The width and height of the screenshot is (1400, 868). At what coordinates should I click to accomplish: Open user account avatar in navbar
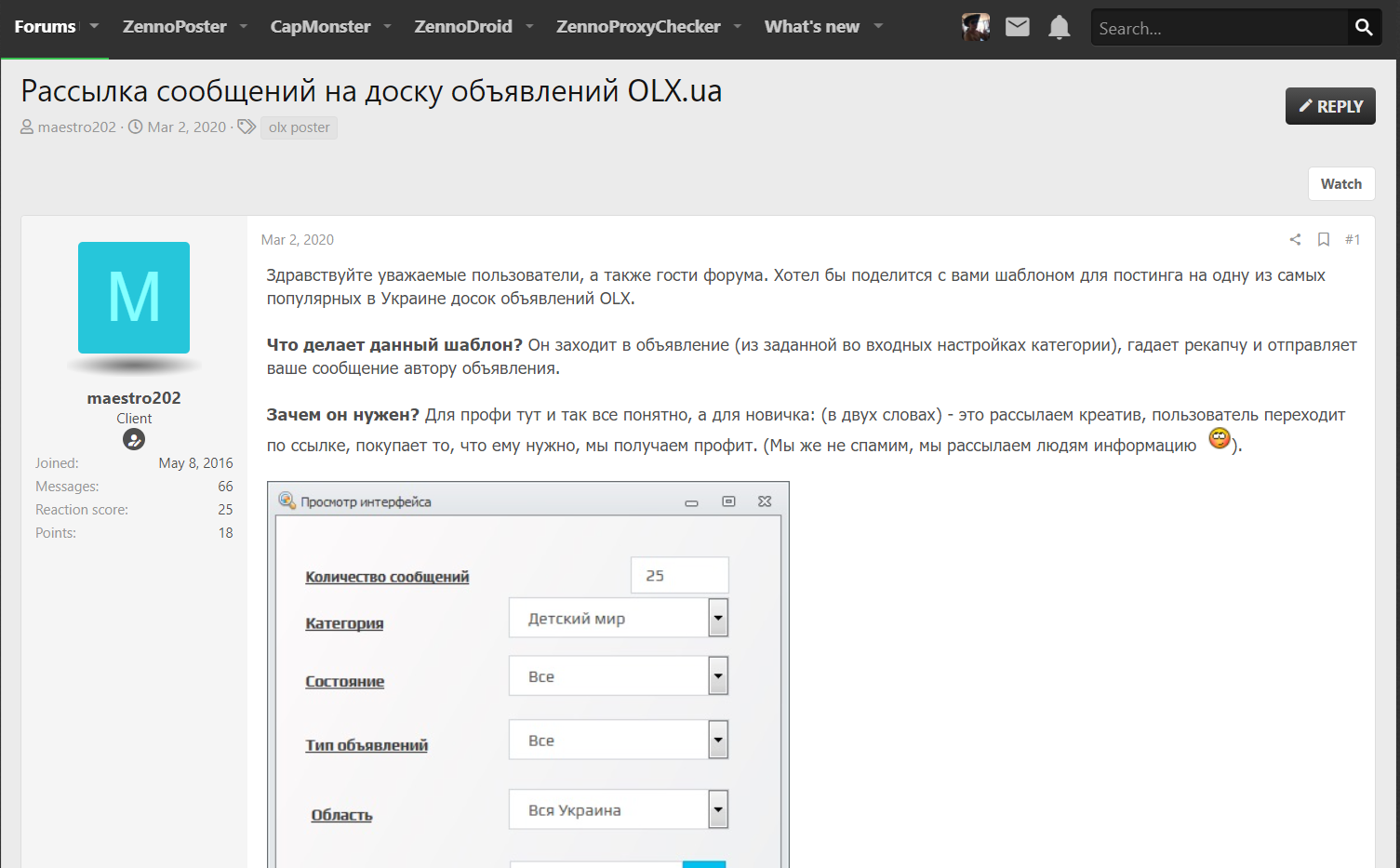976,27
